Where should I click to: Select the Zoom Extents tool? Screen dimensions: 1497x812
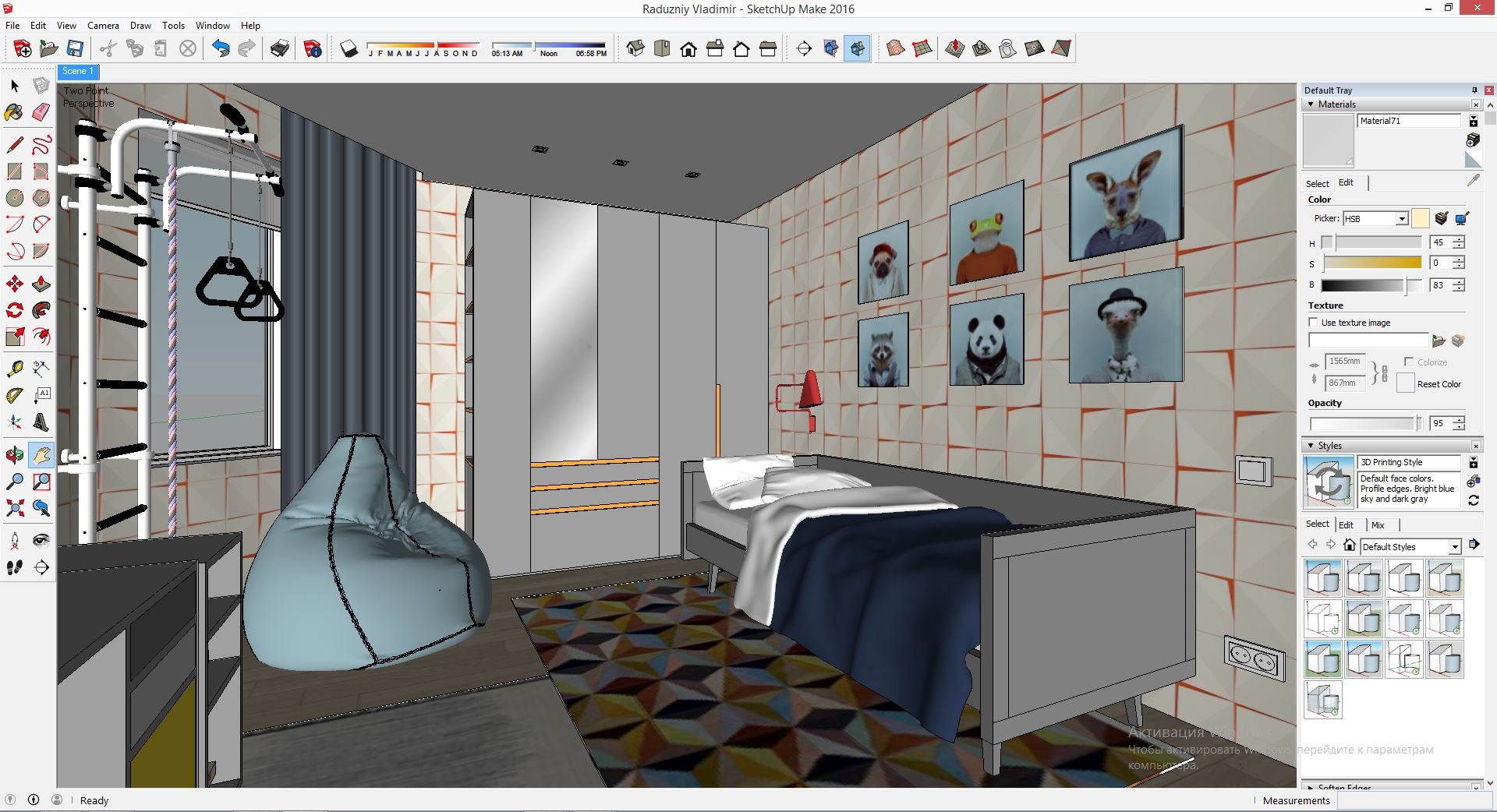pos(14,508)
